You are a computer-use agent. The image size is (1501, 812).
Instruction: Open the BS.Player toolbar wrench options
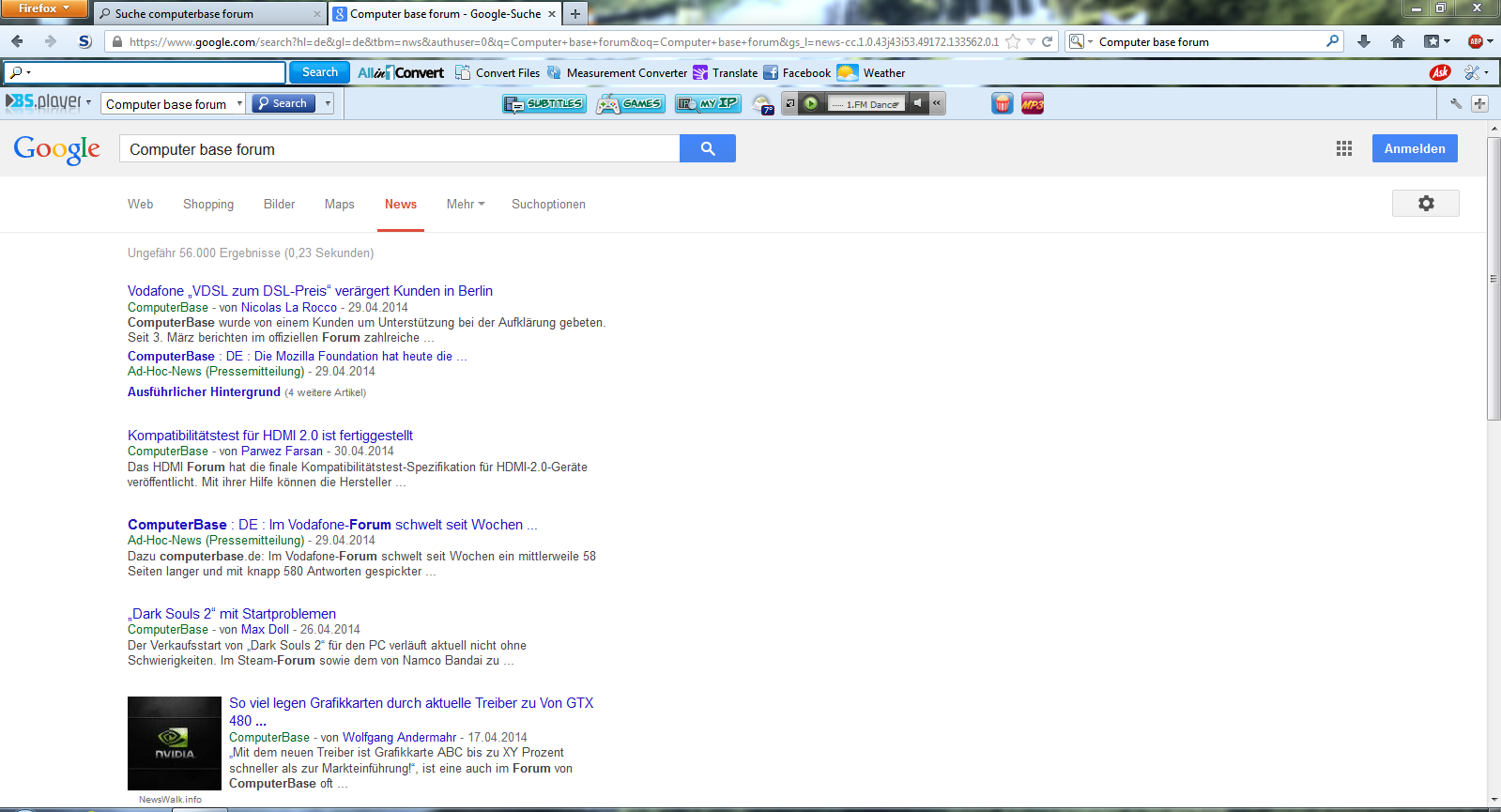[1456, 104]
